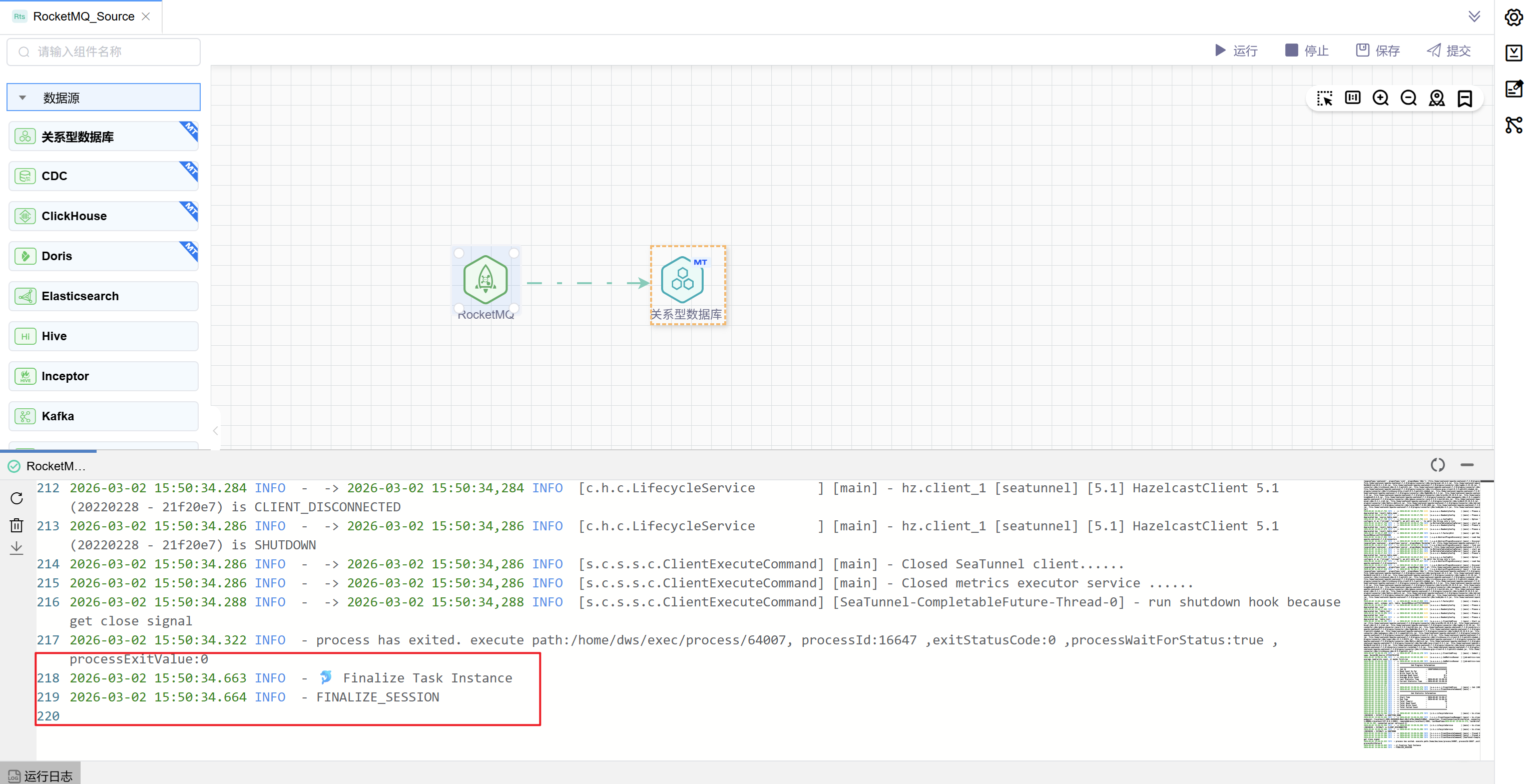Switch to the 运行日志 tab
The width and height of the screenshot is (1528, 784).
[x=41, y=775]
